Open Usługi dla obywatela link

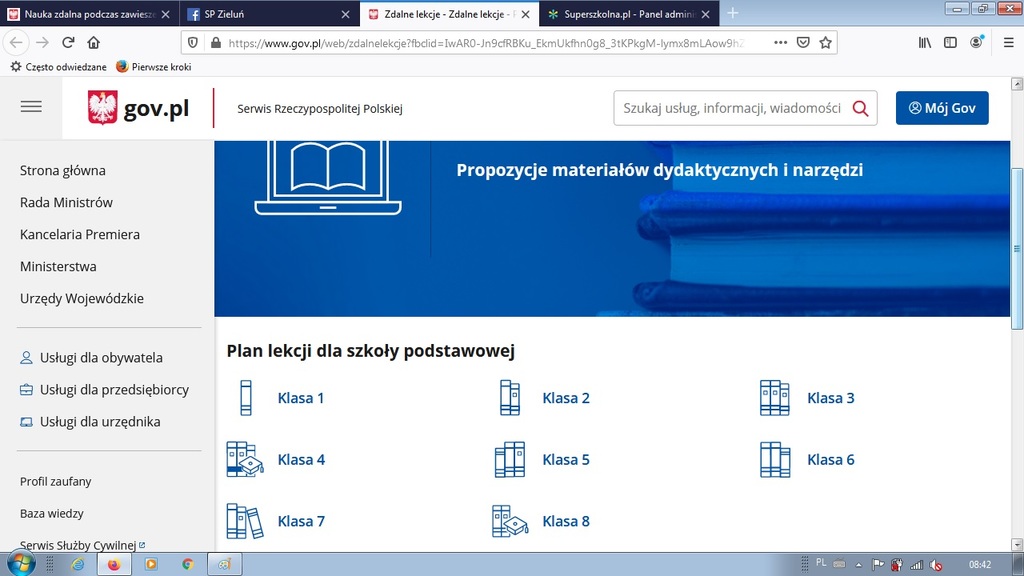pyautogui.click(x=101, y=357)
